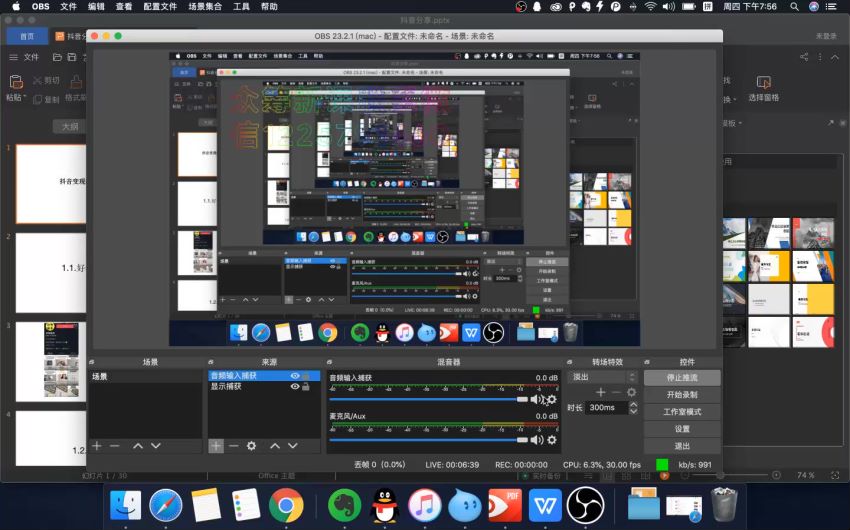Image resolution: width=850 pixels, height=530 pixels.
Task: Open the 工具 menu in the menu bar
Action: [x=241, y=7]
